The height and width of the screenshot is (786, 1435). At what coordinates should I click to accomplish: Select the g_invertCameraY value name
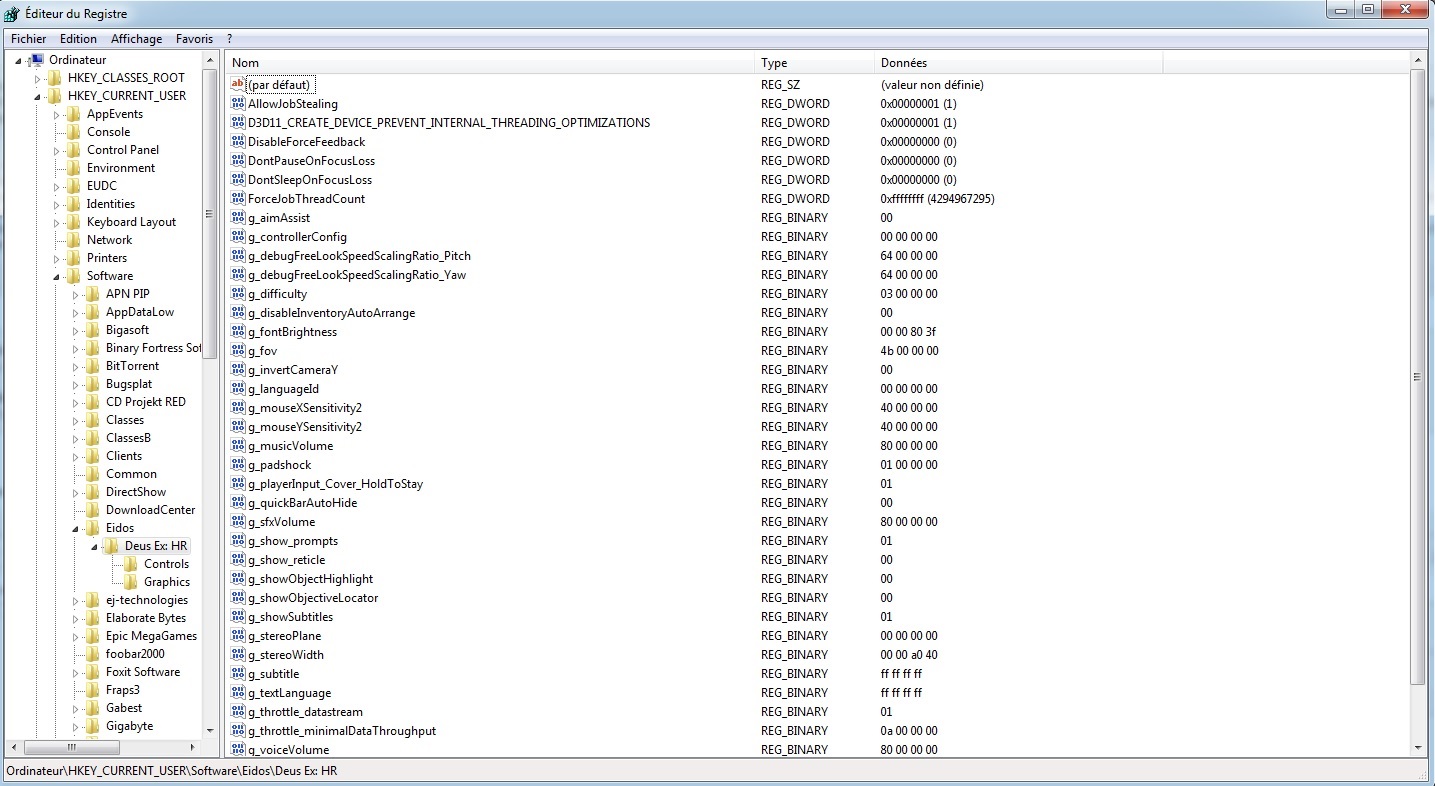coord(293,369)
